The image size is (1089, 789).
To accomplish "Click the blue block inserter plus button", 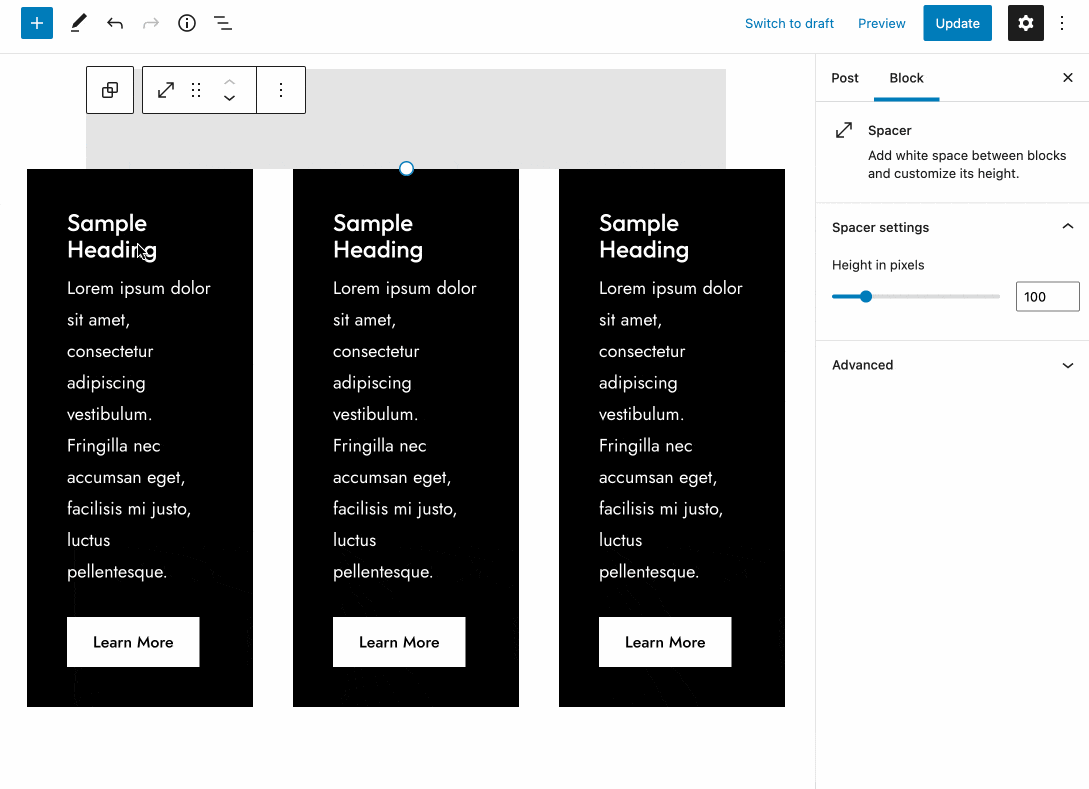I will pos(37,23).
